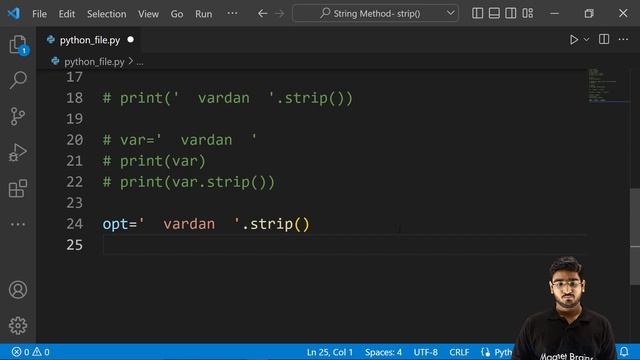The image size is (640, 360).
Task: Open the Accounts menu
Action: tap(18, 290)
